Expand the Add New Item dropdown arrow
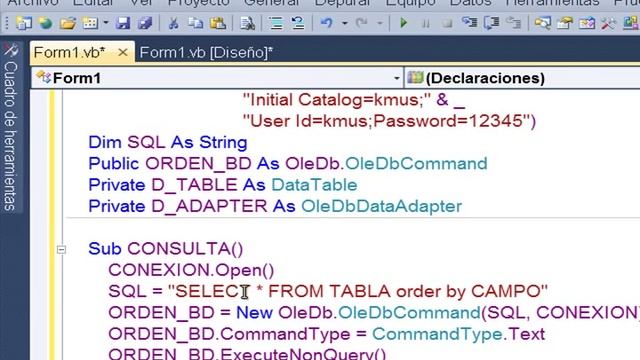This screenshot has width=640, height=360. pos(106,23)
